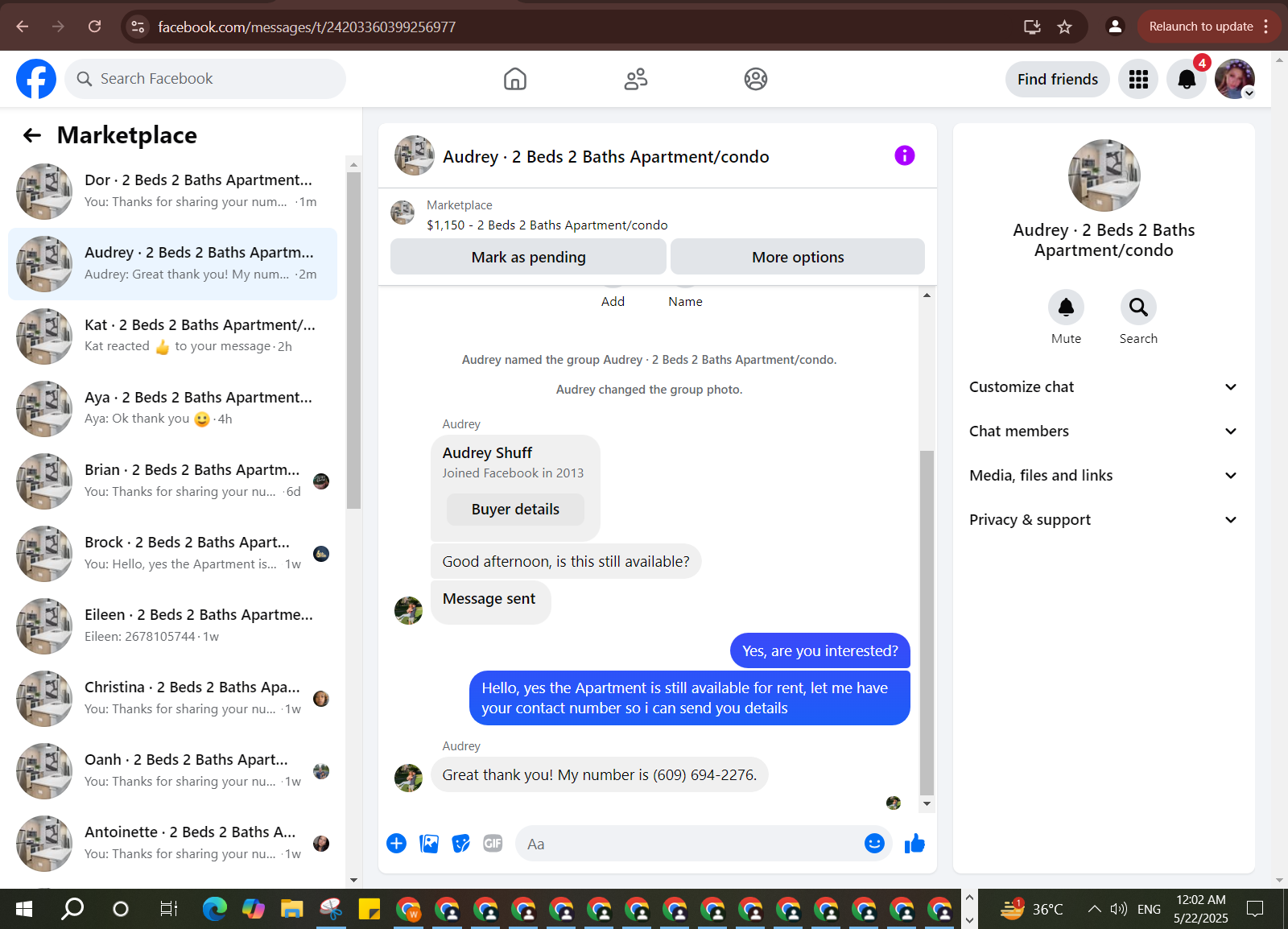
Task: Click the 'Yes, are you interested?' message bubble
Action: tap(820, 650)
